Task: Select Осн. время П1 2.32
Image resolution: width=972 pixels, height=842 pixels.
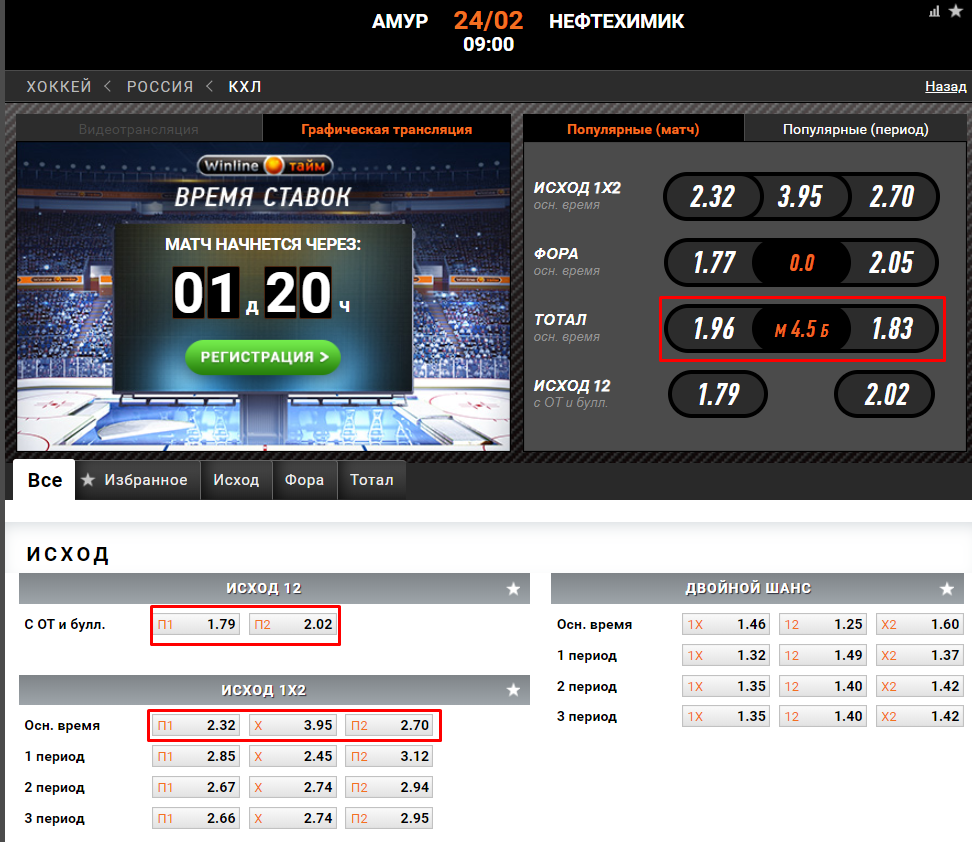Action: click(x=196, y=725)
